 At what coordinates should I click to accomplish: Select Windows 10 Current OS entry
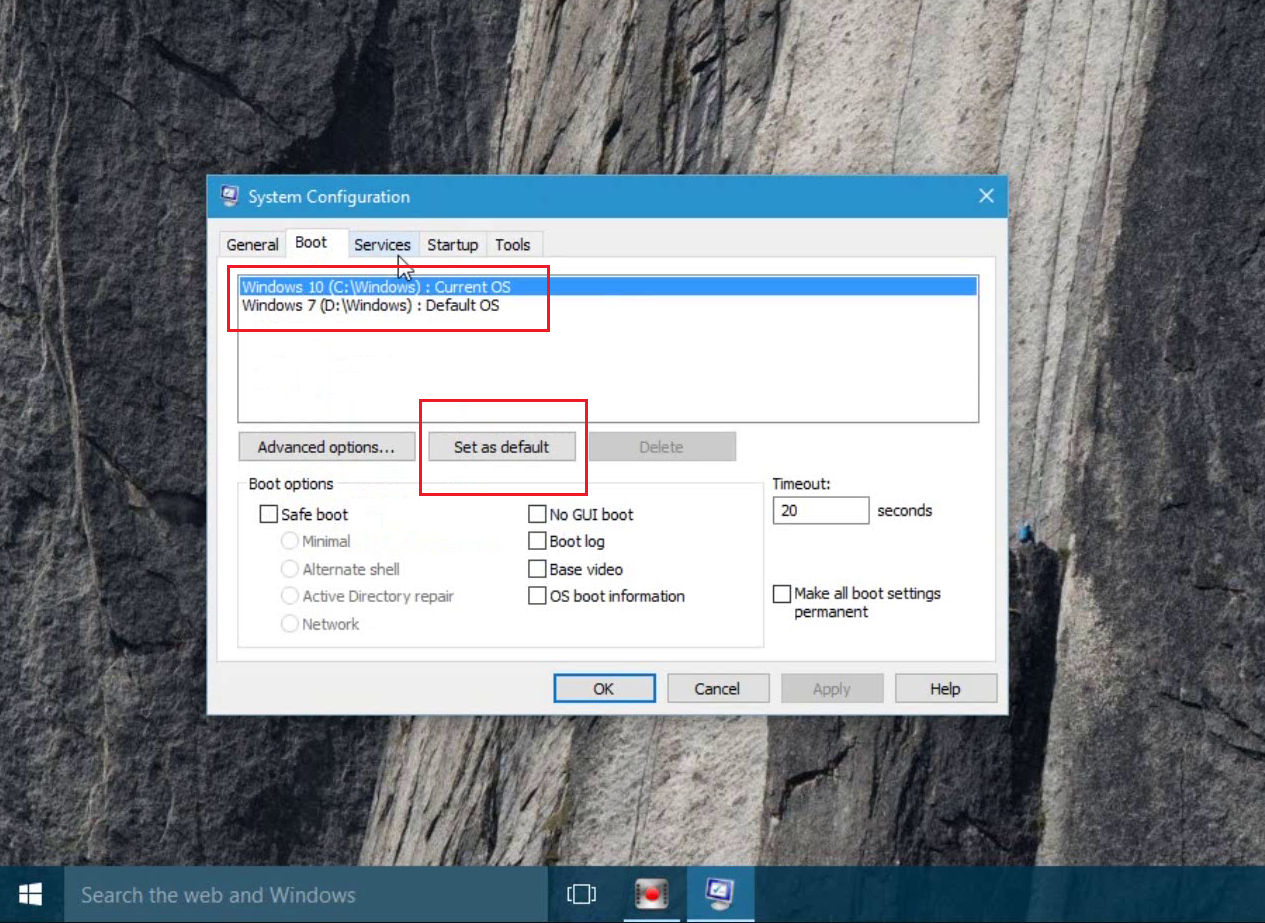pyautogui.click(x=607, y=287)
